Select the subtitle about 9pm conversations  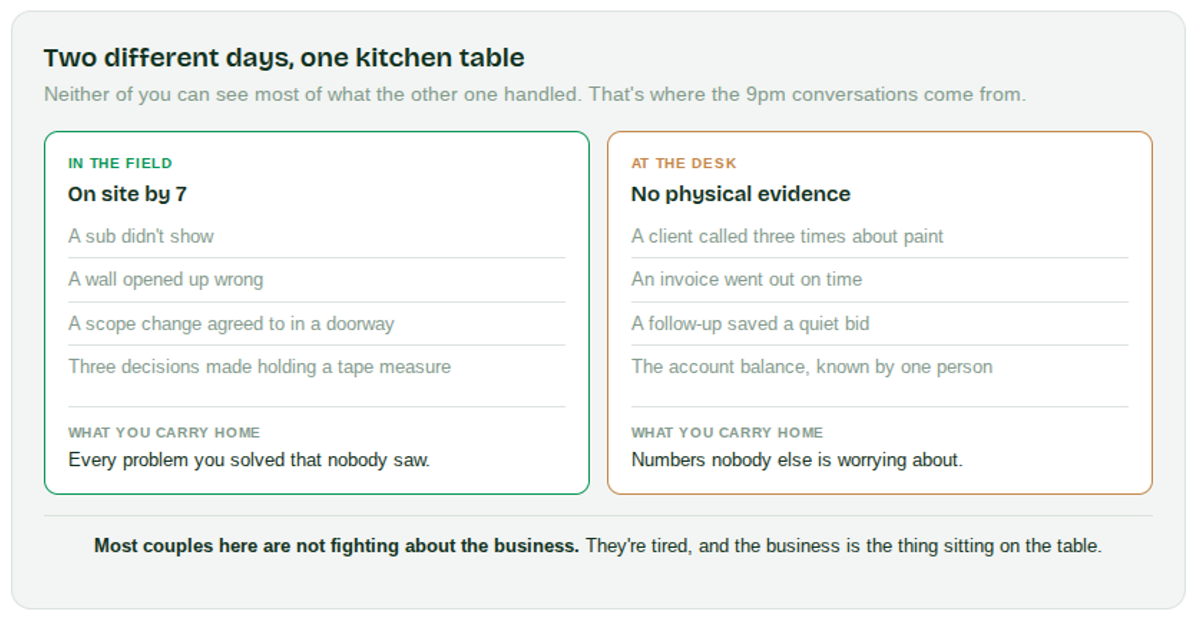point(535,95)
